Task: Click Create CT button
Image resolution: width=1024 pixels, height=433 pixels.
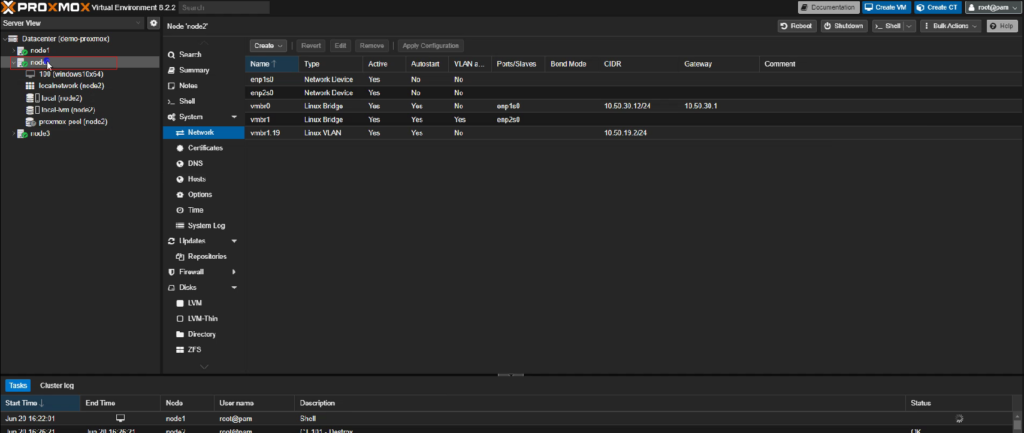Action: tap(938, 7)
